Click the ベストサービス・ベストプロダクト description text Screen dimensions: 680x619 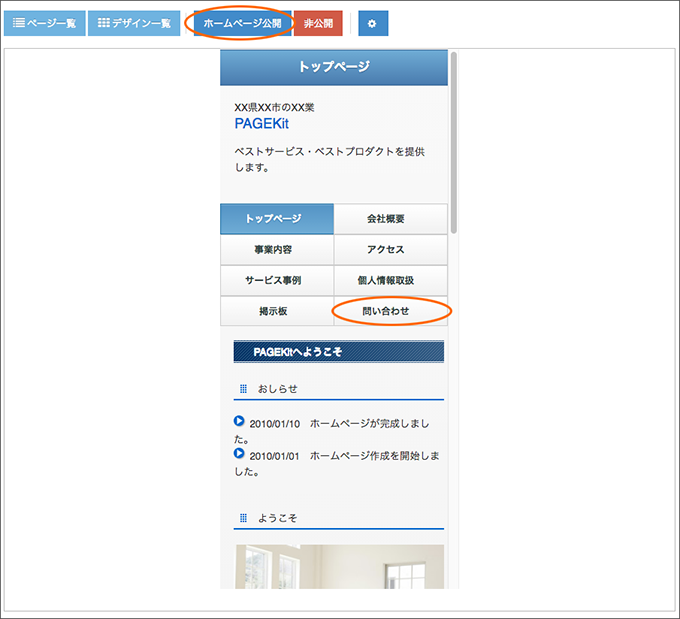coord(330,159)
